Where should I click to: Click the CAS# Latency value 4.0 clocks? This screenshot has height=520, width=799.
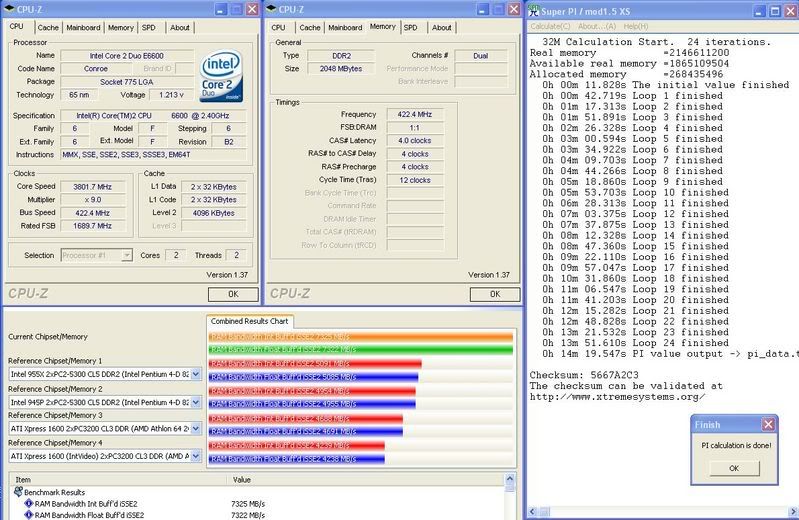pyautogui.click(x=415, y=140)
